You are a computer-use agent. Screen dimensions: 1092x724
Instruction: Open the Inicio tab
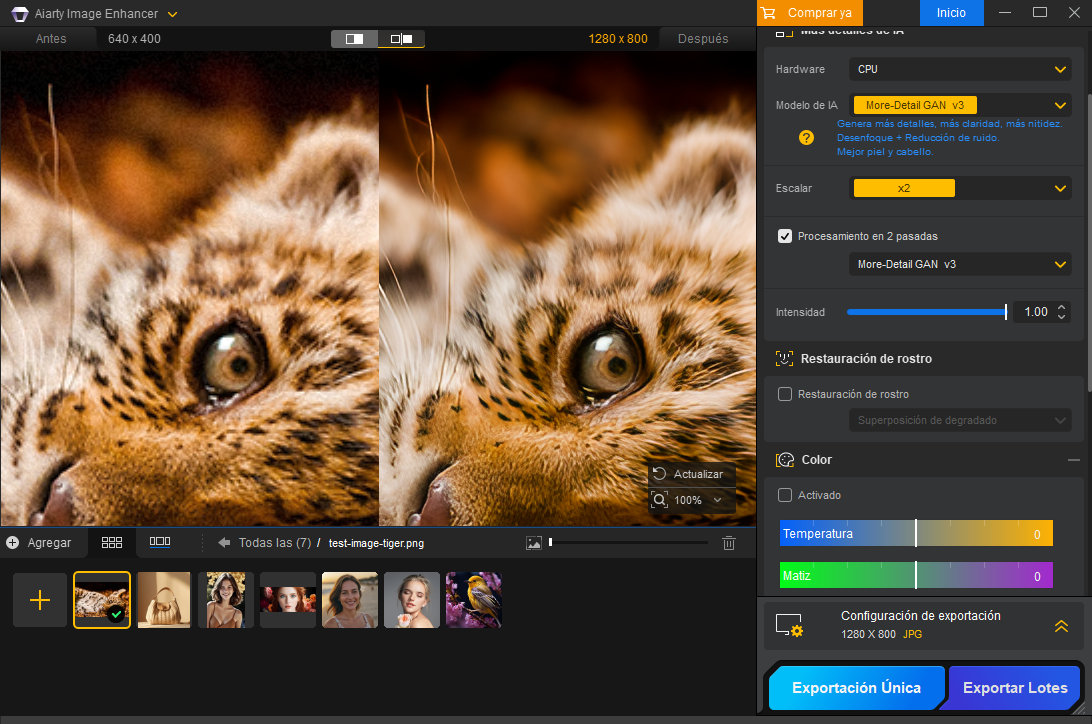951,13
